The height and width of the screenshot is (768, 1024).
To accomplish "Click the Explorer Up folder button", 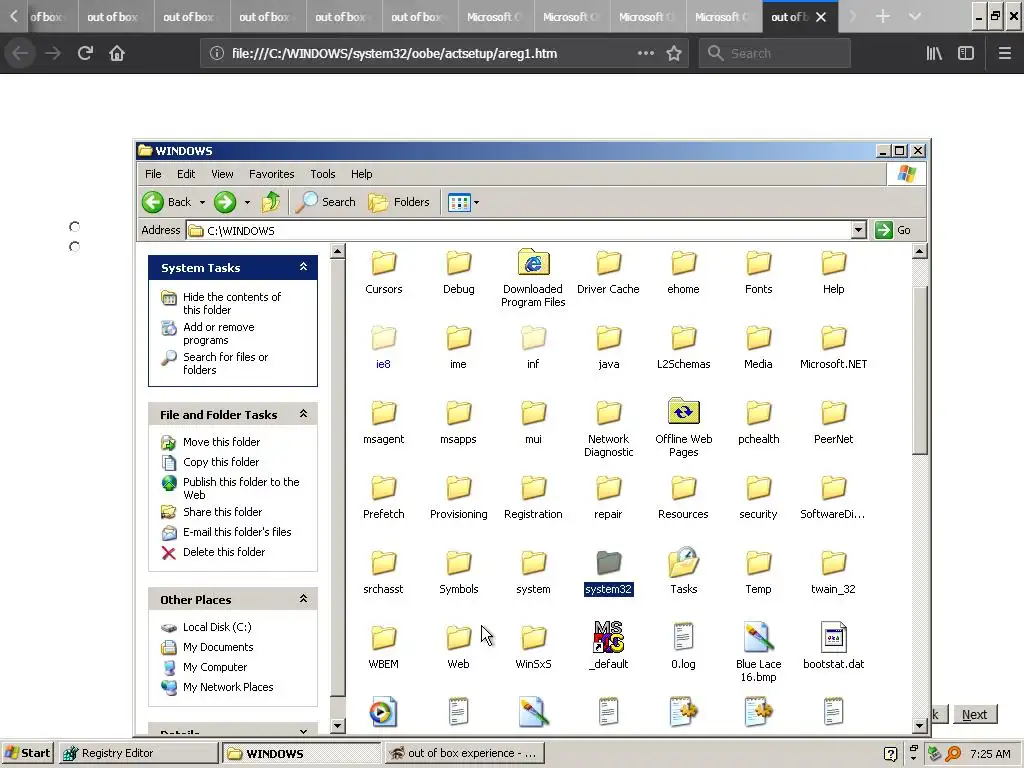I will pyautogui.click(x=271, y=202).
